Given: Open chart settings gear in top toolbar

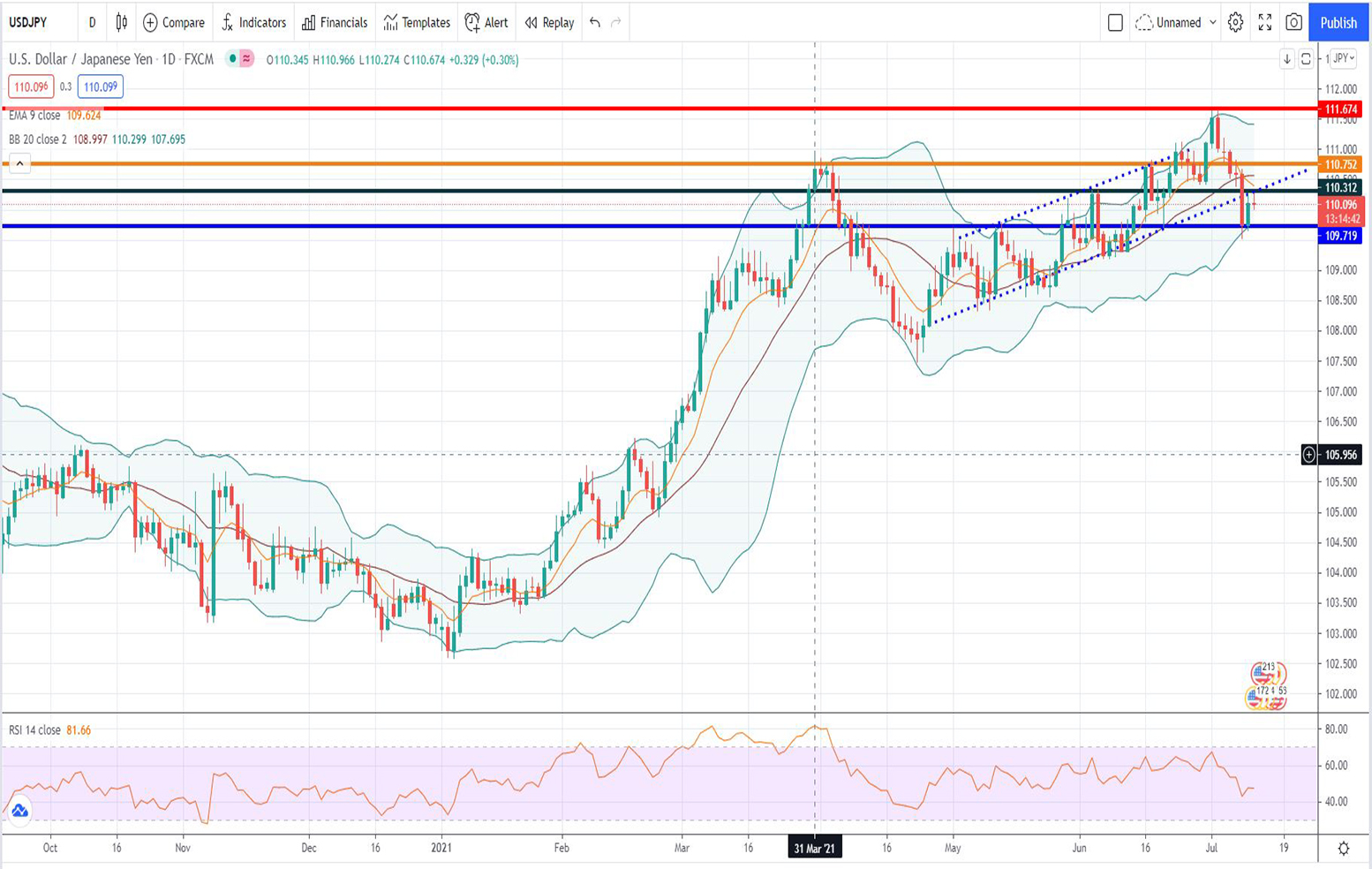Looking at the screenshot, I should pyautogui.click(x=1235, y=23).
